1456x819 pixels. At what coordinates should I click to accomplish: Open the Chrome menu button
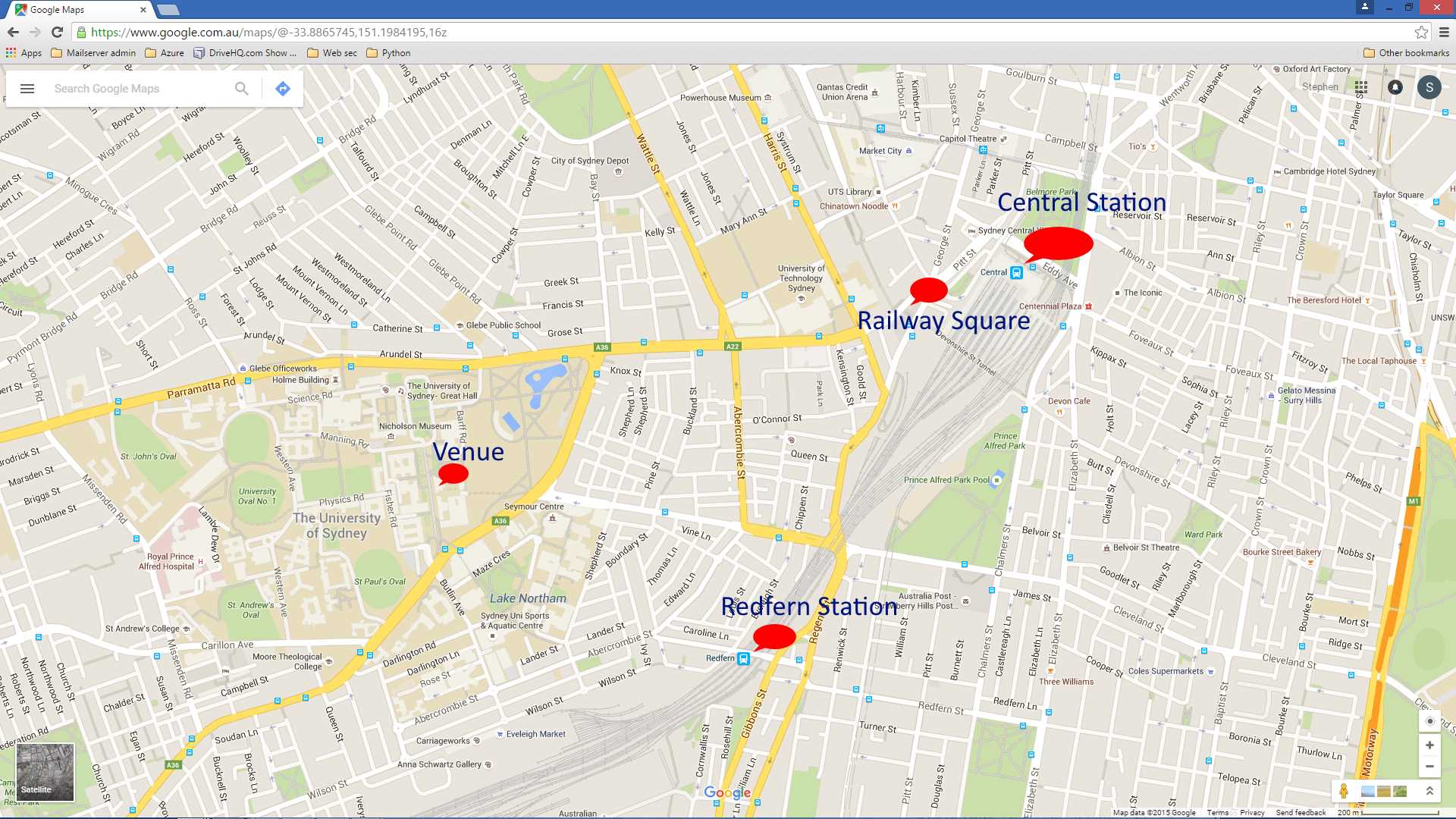[x=1444, y=33]
